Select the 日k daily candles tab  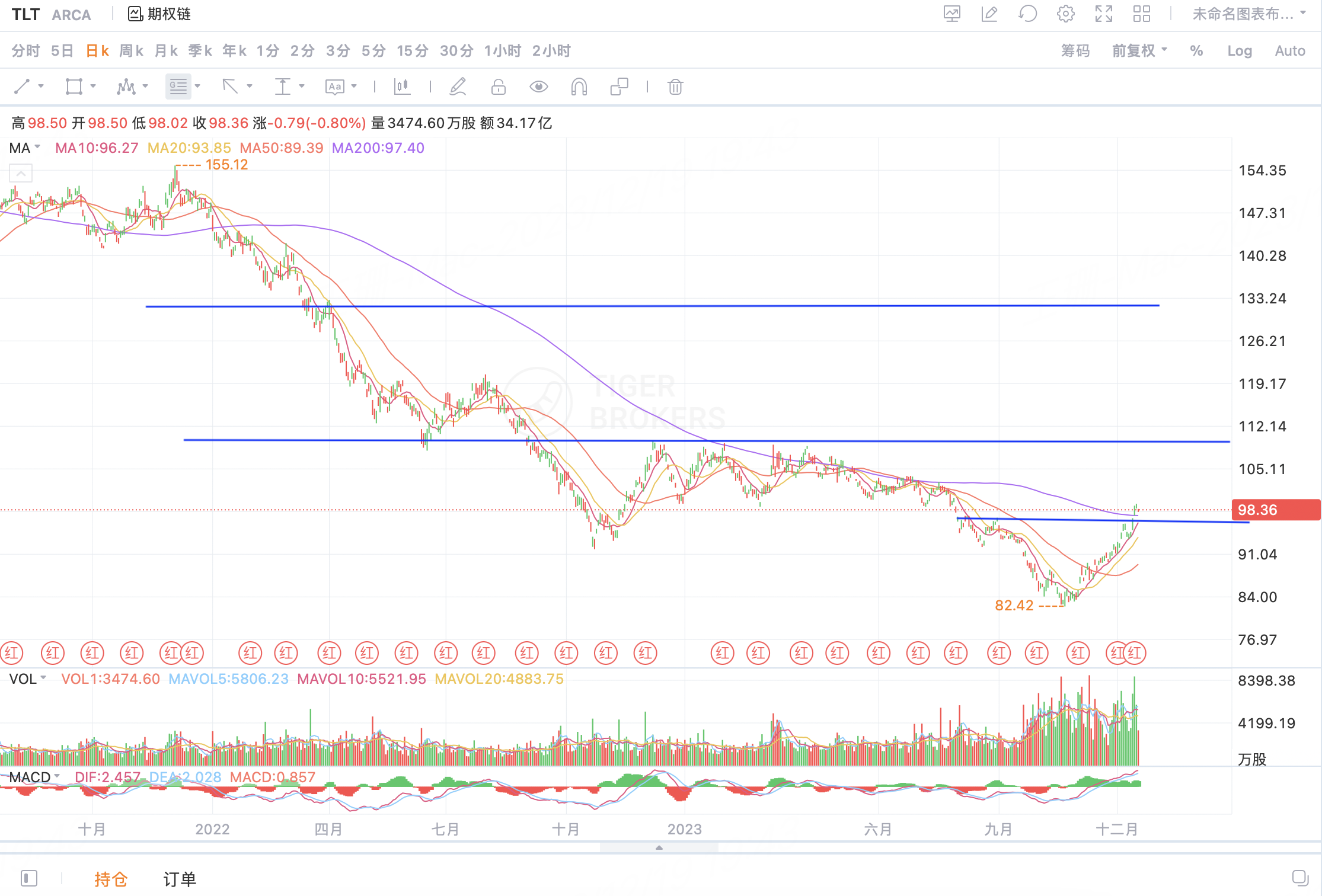97,51
